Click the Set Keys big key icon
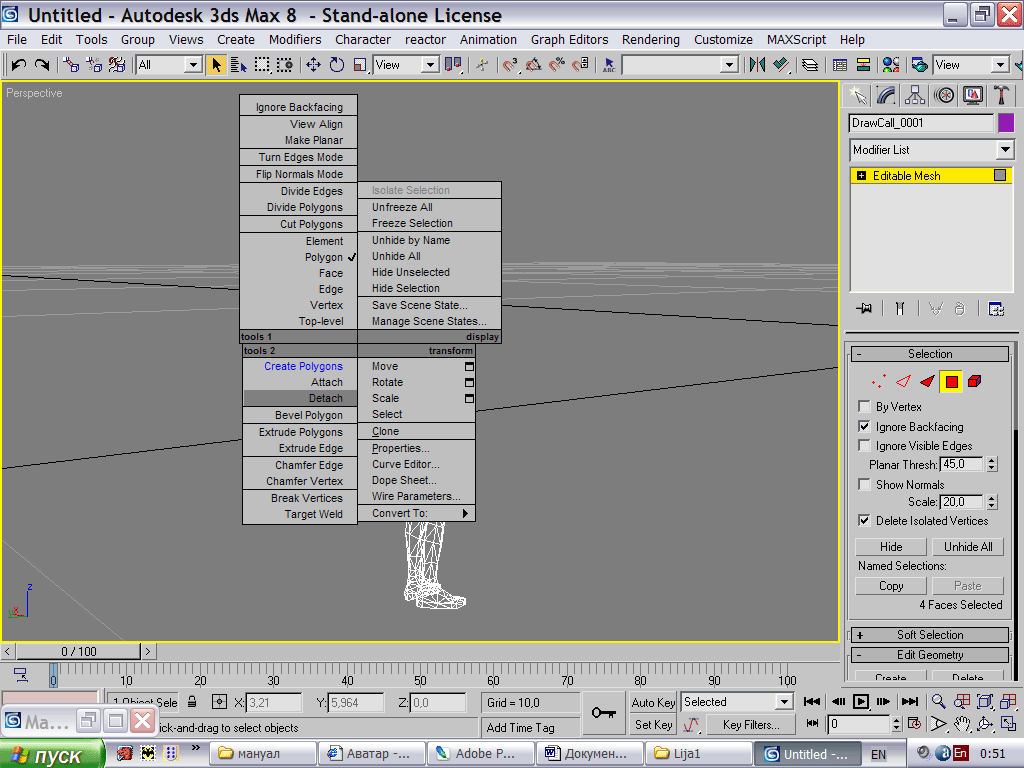The height and width of the screenshot is (768, 1024). point(603,712)
